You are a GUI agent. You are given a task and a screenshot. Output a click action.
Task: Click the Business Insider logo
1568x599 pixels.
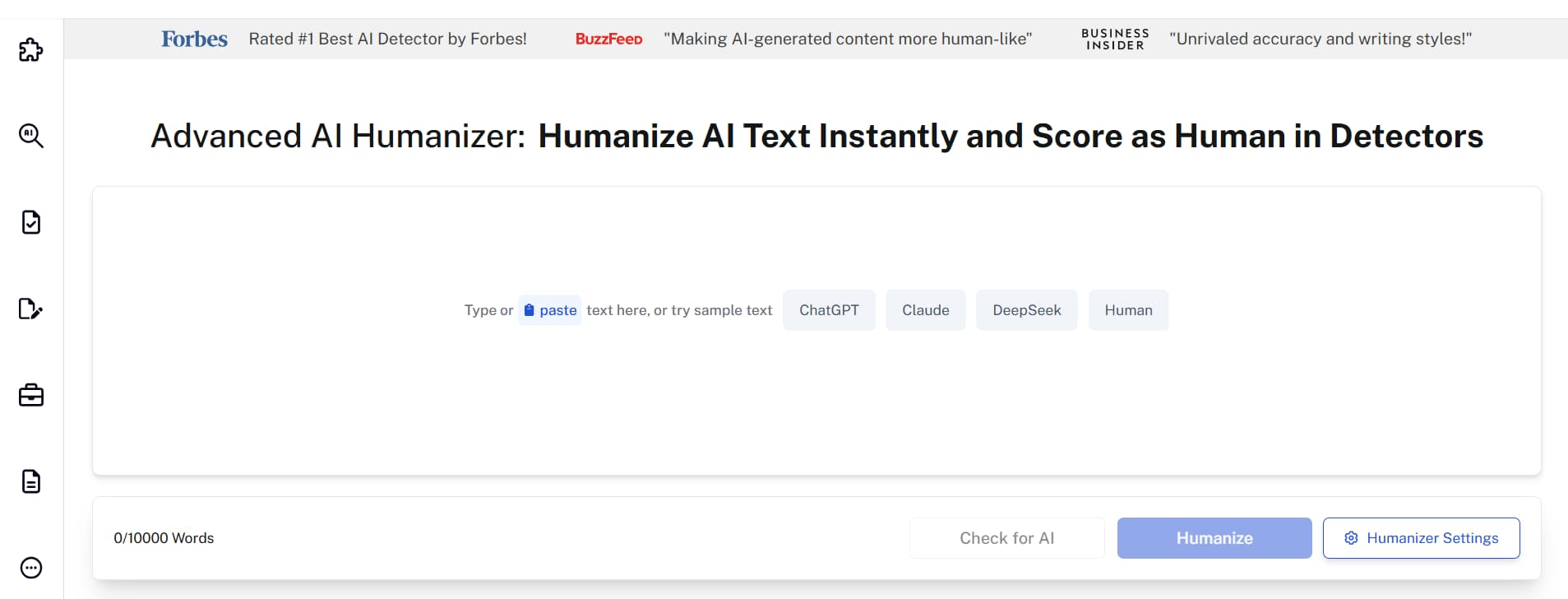(x=1115, y=39)
